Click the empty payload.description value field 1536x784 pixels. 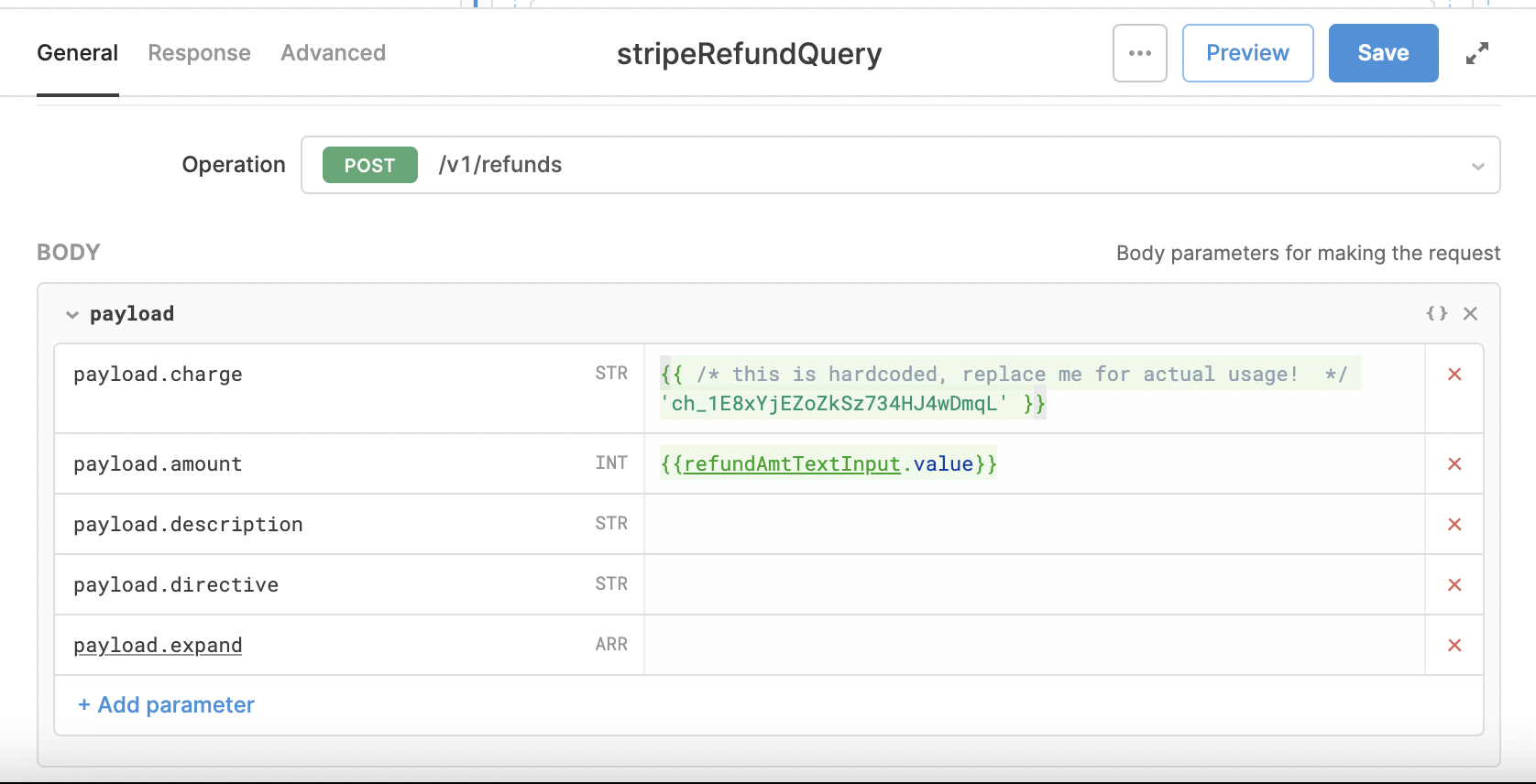point(1034,524)
